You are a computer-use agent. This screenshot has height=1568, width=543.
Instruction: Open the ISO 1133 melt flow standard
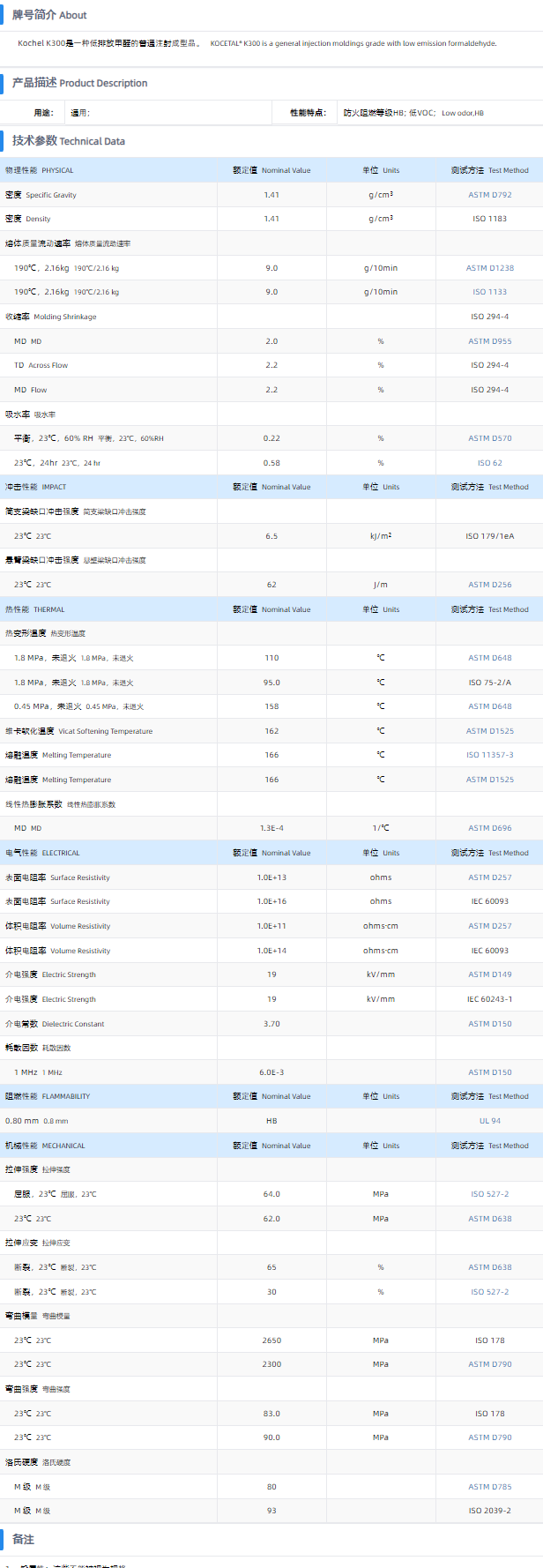[489, 292]
